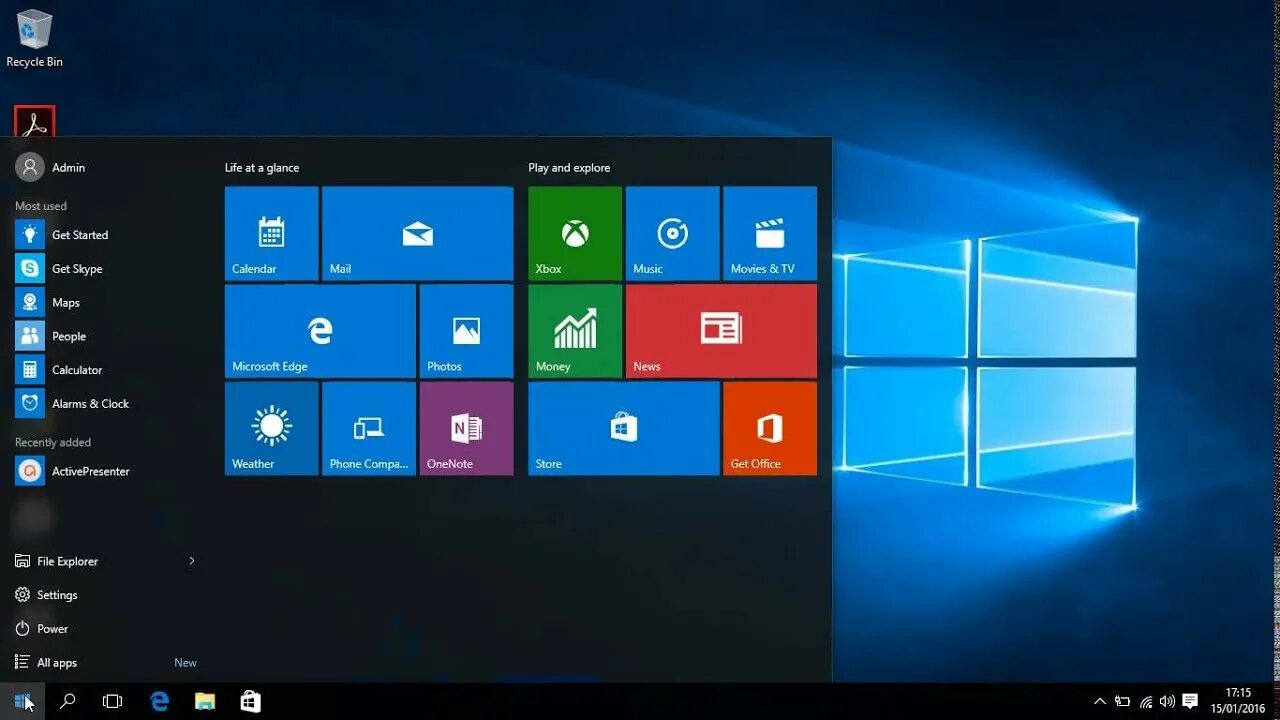
Task: Click the 'Play and explore' group header
Action: click(569, 168)
